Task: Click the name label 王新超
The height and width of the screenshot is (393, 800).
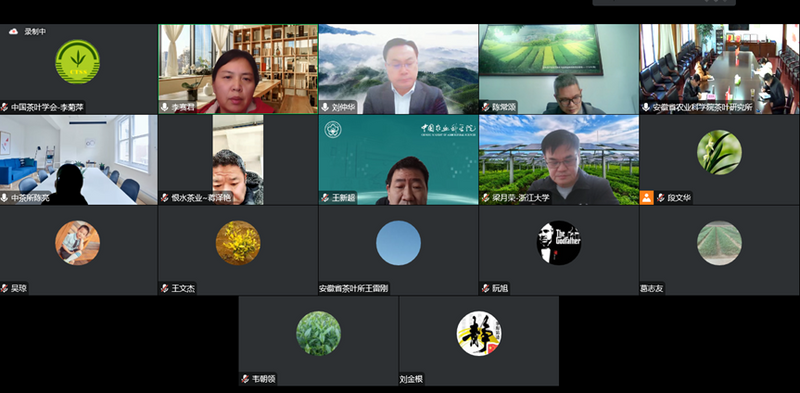Action: [343, 198]
